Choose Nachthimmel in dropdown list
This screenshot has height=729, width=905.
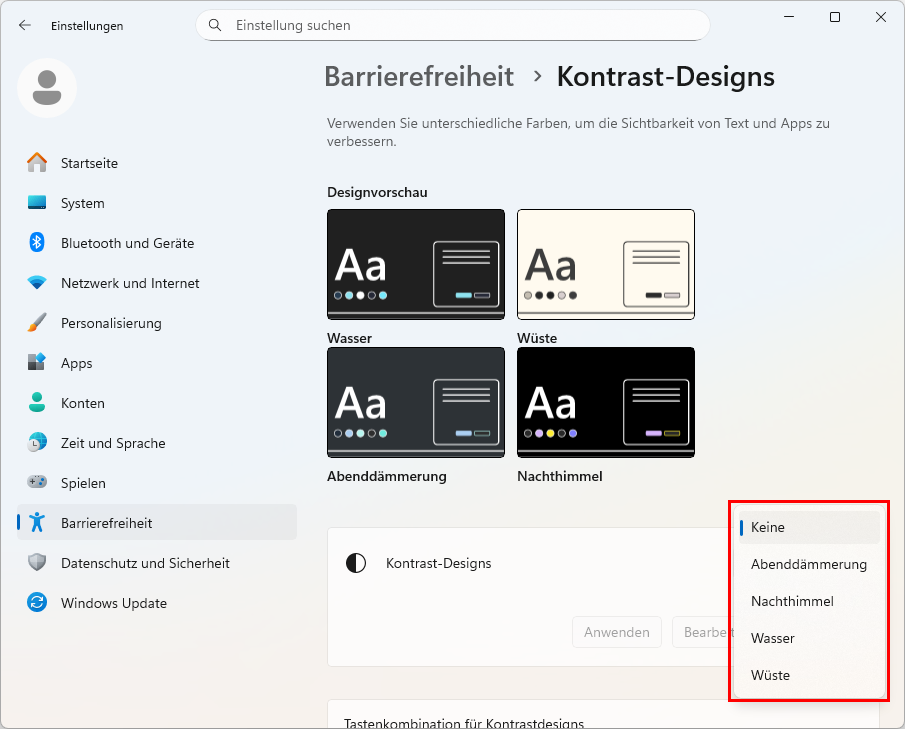pyautogui.click(x=809, y=601)
